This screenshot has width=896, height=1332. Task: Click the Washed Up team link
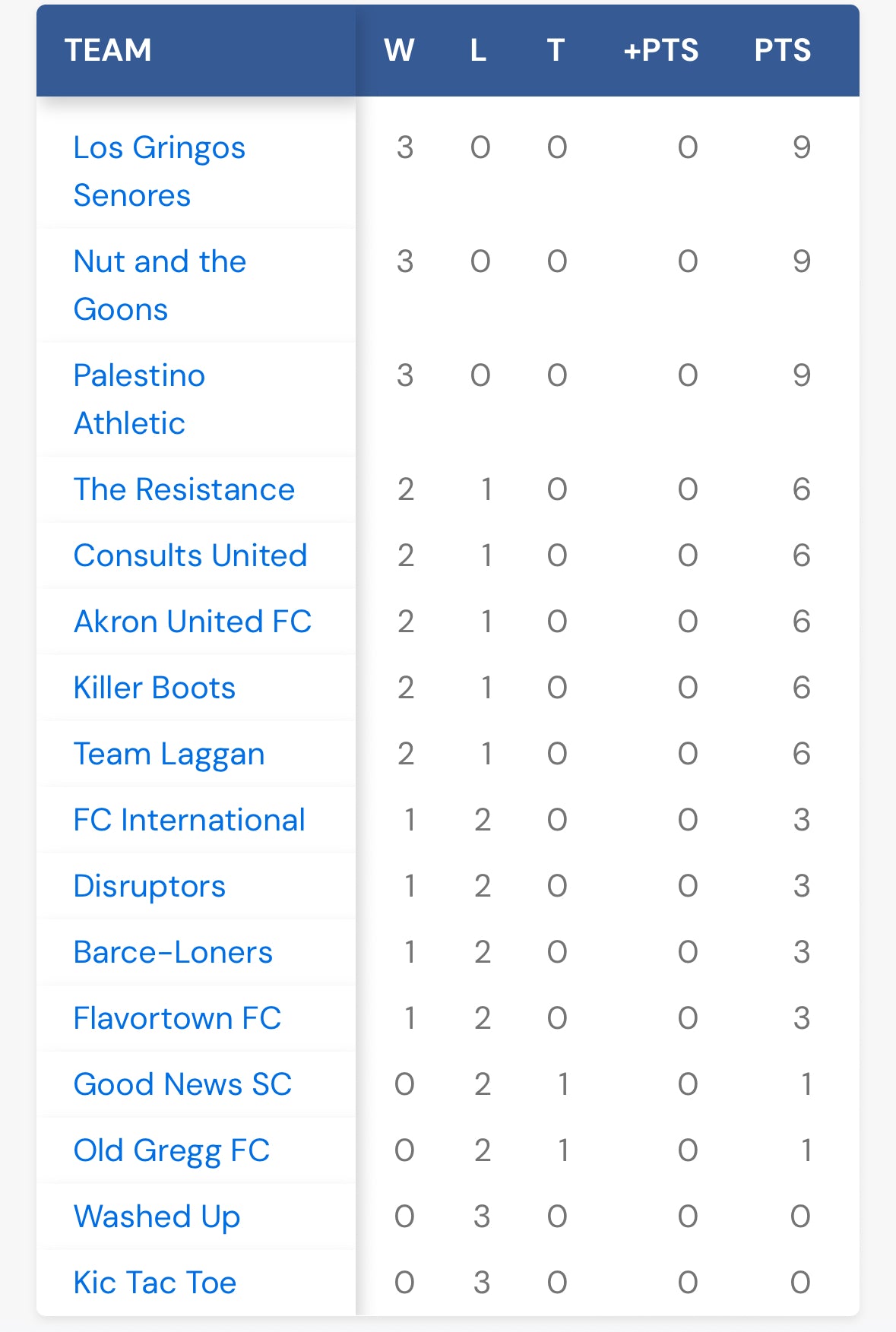point(157,1217)
